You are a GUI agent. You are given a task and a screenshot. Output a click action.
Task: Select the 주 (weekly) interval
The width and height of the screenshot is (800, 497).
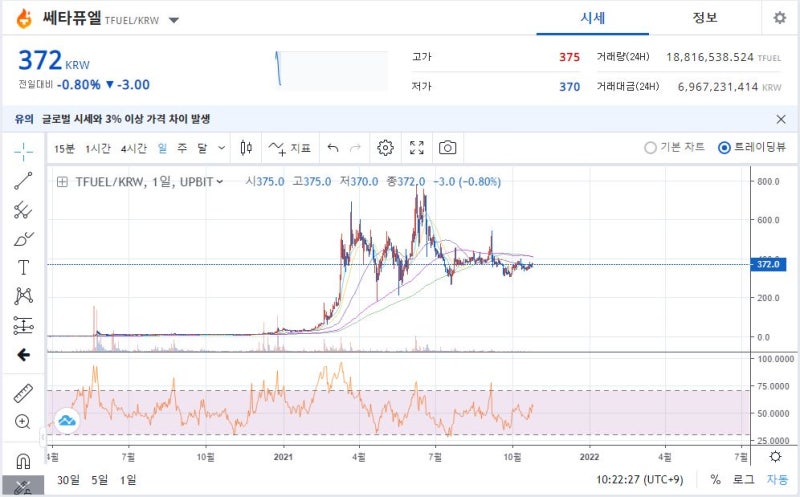[x=182, y=148]
